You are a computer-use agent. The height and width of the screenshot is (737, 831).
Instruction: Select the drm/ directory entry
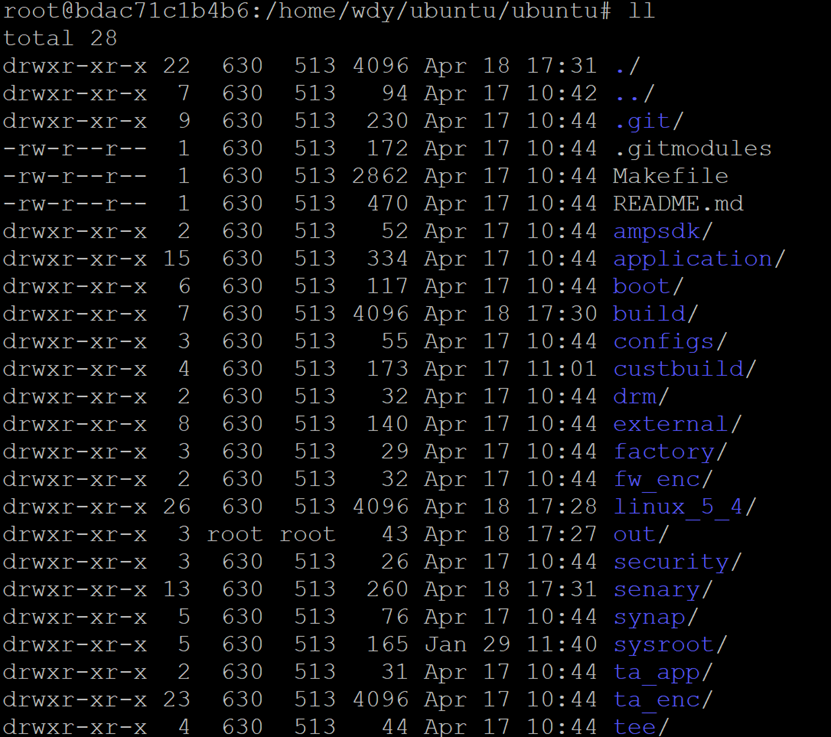pyautogui.click(x=641, y=396)
